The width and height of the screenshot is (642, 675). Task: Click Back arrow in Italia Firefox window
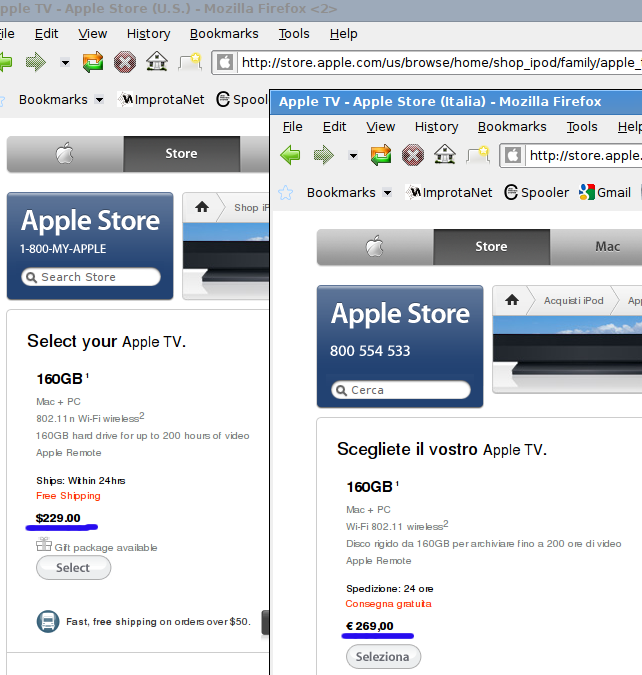pyautogui.click(x=290, y=155)
